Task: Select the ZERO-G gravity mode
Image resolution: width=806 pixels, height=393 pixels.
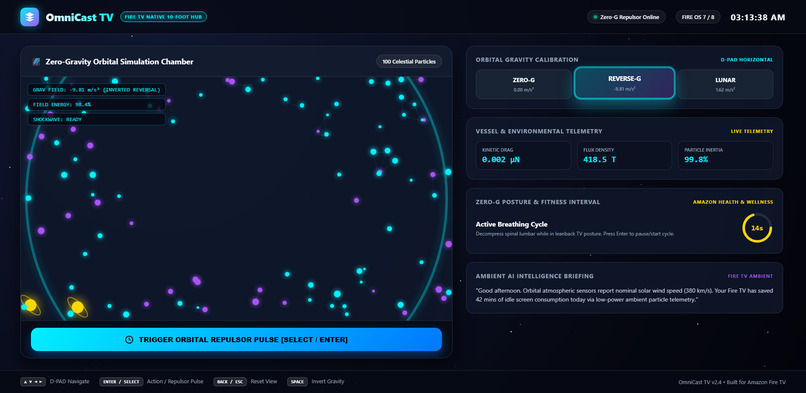Action: tap(523, 84)
